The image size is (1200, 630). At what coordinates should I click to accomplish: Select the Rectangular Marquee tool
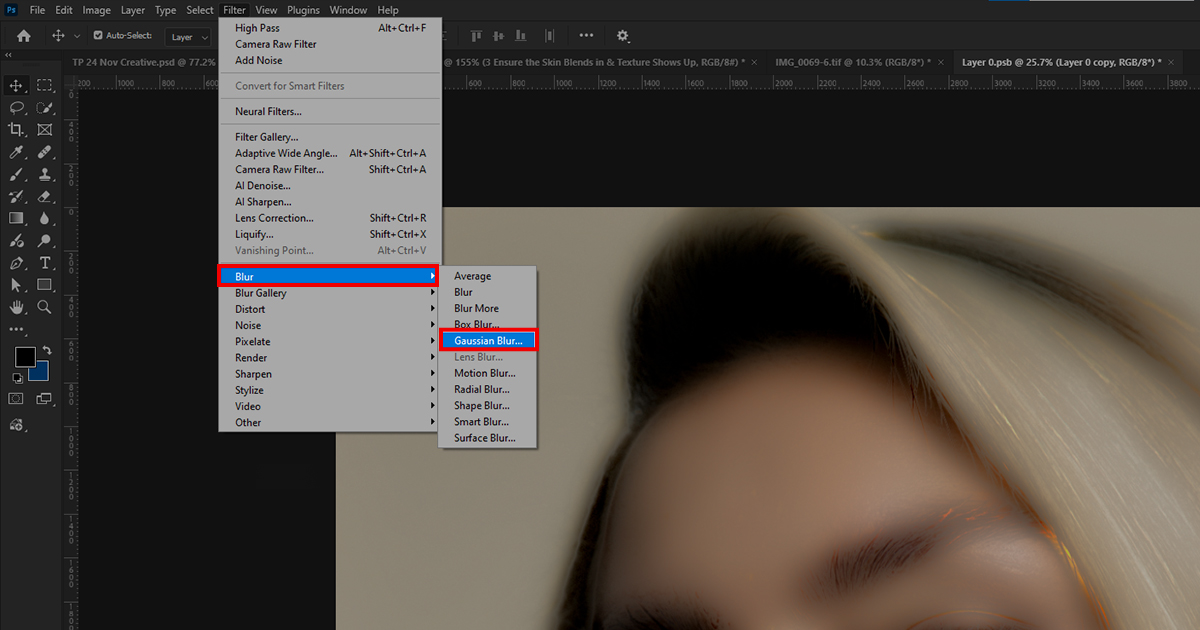click(x=45, y=86)
